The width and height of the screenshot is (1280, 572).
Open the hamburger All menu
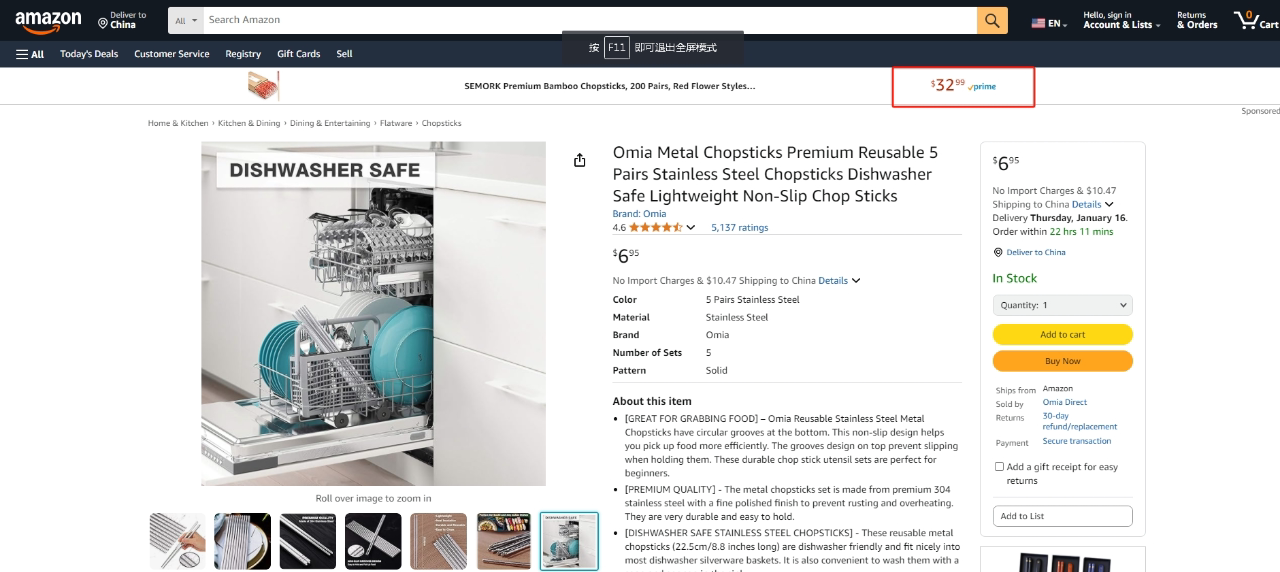point(30,54)
